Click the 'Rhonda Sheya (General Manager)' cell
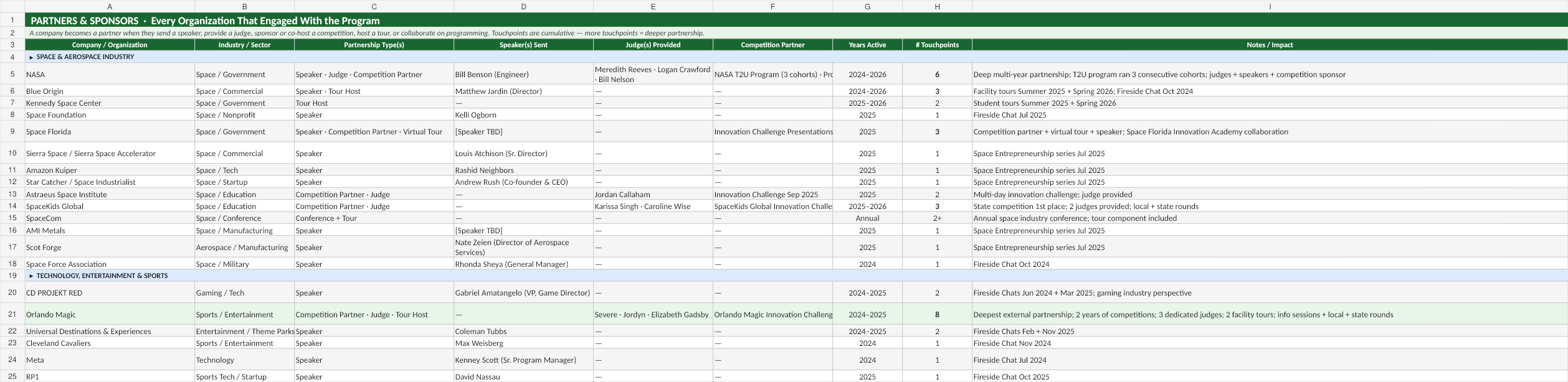 point(523,264)
